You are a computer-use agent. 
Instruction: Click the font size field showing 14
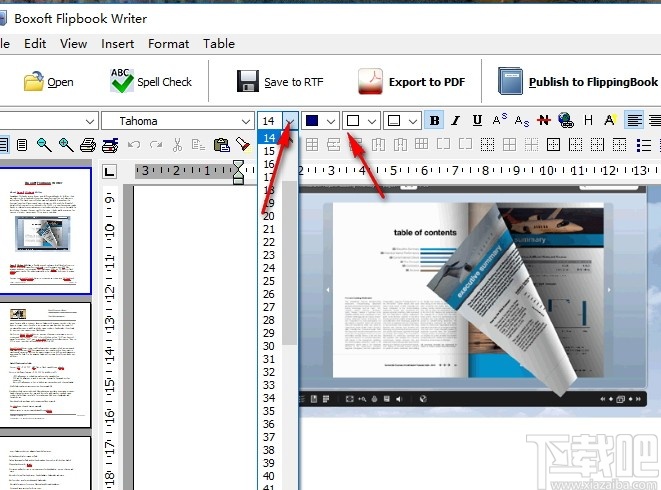[270, 121]
